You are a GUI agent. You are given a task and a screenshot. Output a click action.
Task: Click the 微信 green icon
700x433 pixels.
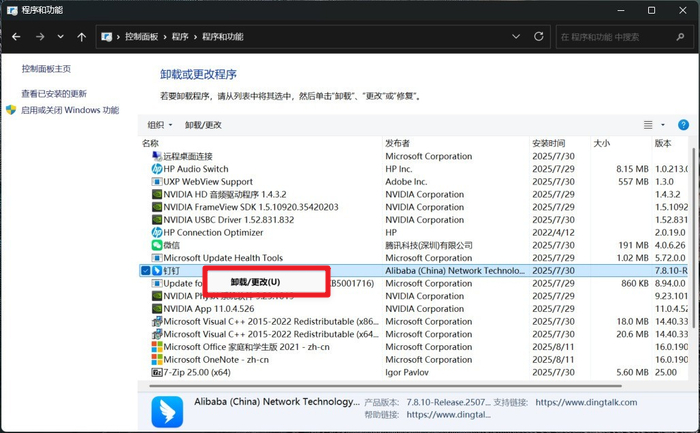point(157,245)
